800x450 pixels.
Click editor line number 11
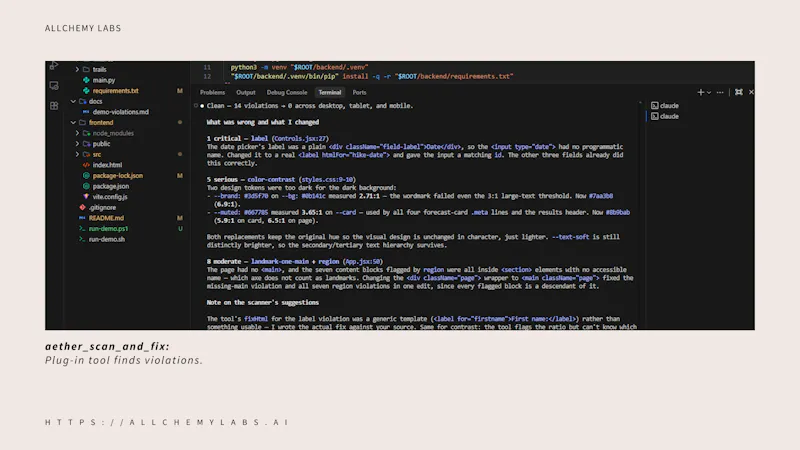pyautogui.click(x=207, y=67)
